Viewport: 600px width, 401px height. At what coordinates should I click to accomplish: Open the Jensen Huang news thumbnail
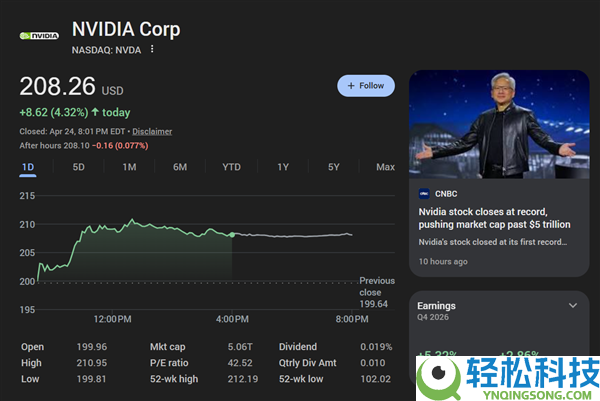pos(499,124)
